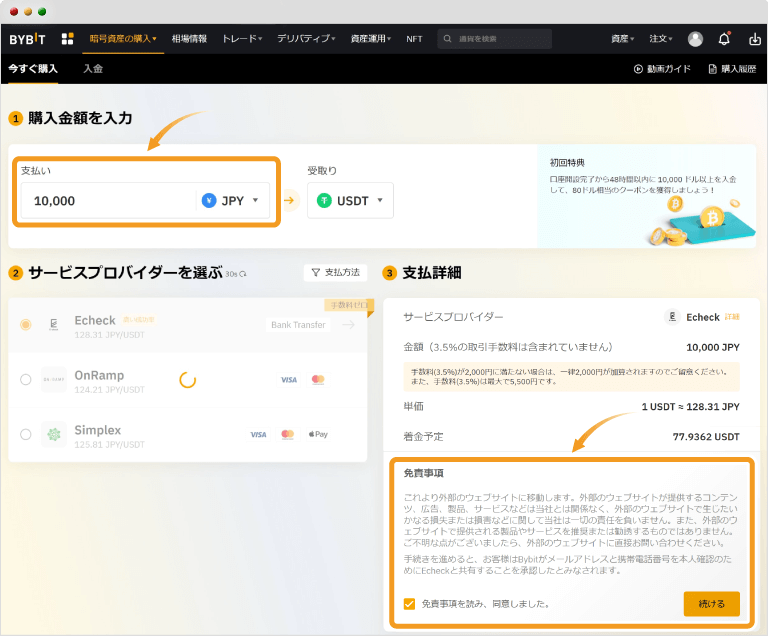
Task: Click the Bybit logo
Action: click(x=27, y=39)
